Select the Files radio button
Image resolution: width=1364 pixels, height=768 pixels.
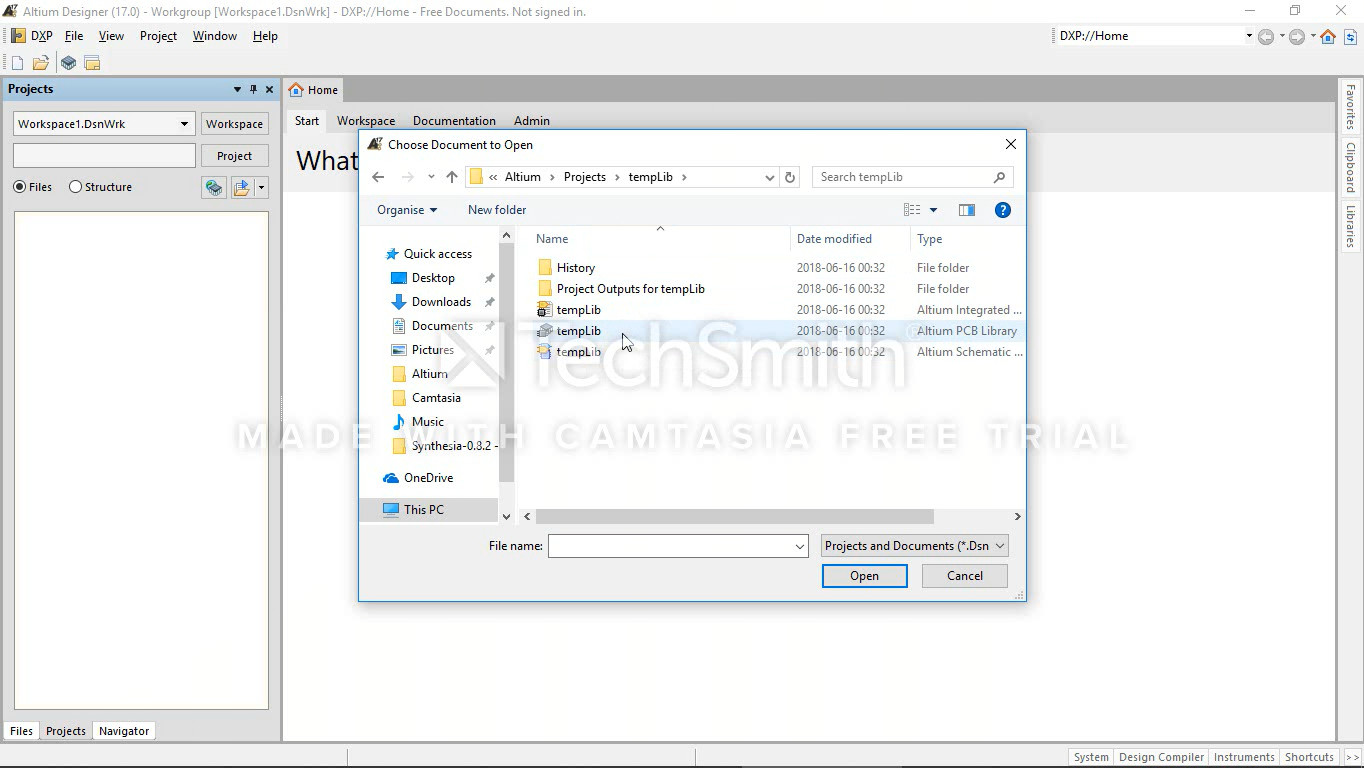click(20, 187)
